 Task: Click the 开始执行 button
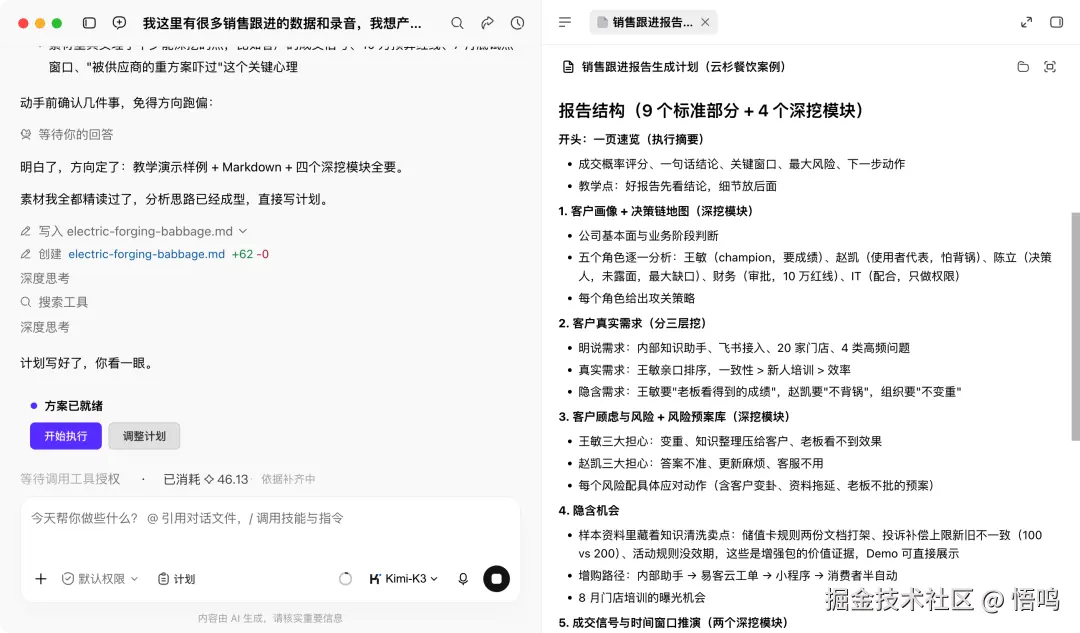pyautogui.click(x=65, y=436)
